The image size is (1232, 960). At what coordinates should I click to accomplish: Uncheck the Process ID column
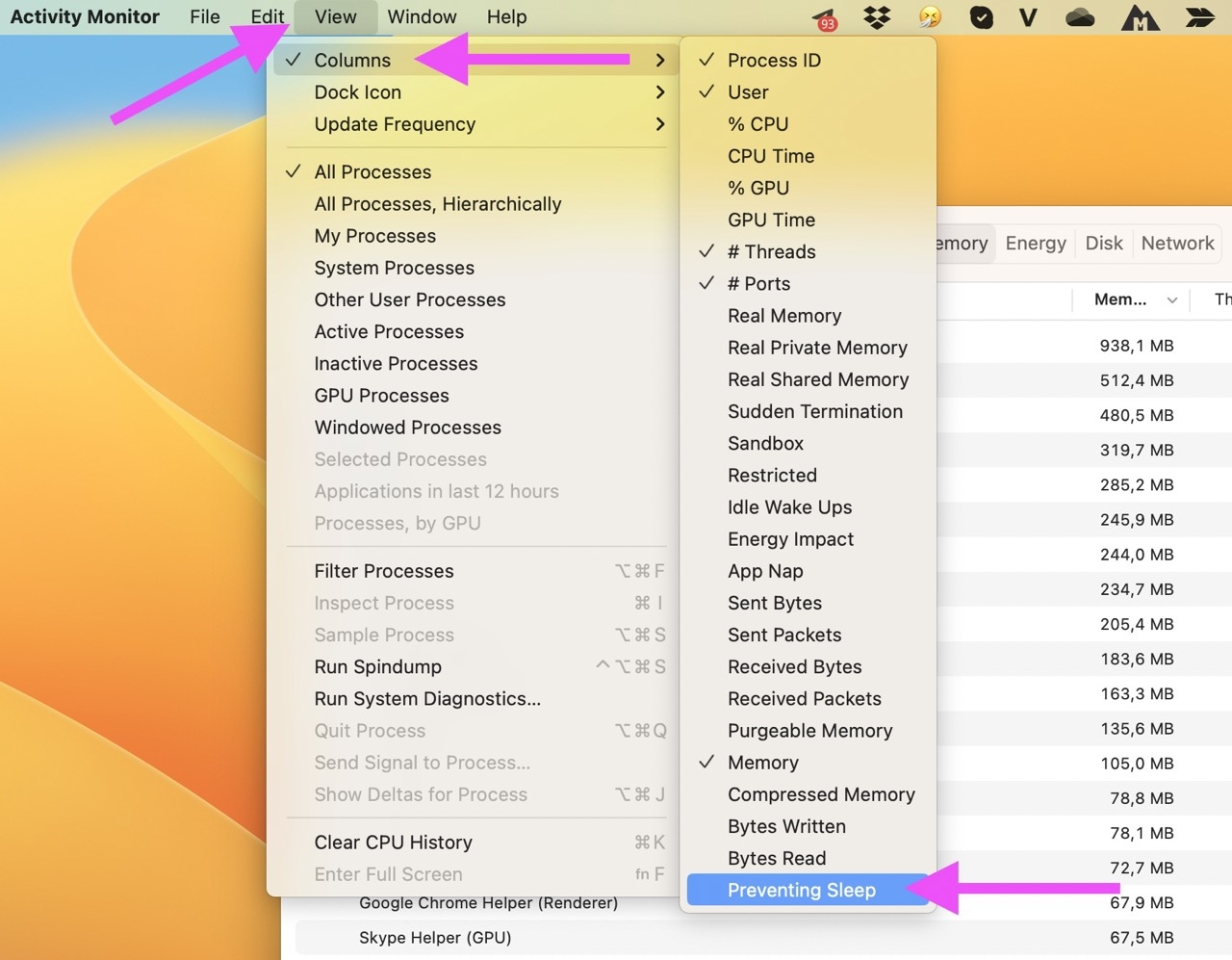tap(808, 60)
